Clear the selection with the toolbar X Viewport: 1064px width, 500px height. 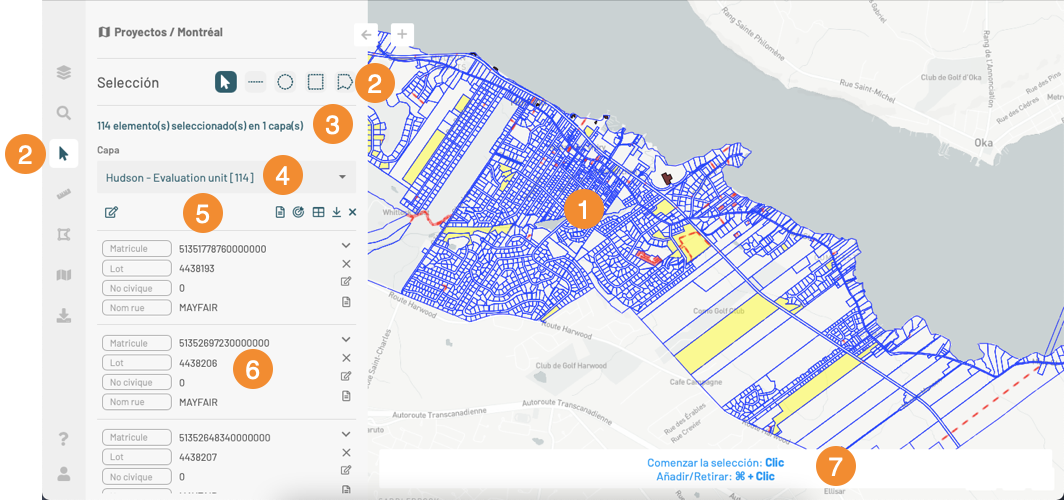[x=353, y=212]
